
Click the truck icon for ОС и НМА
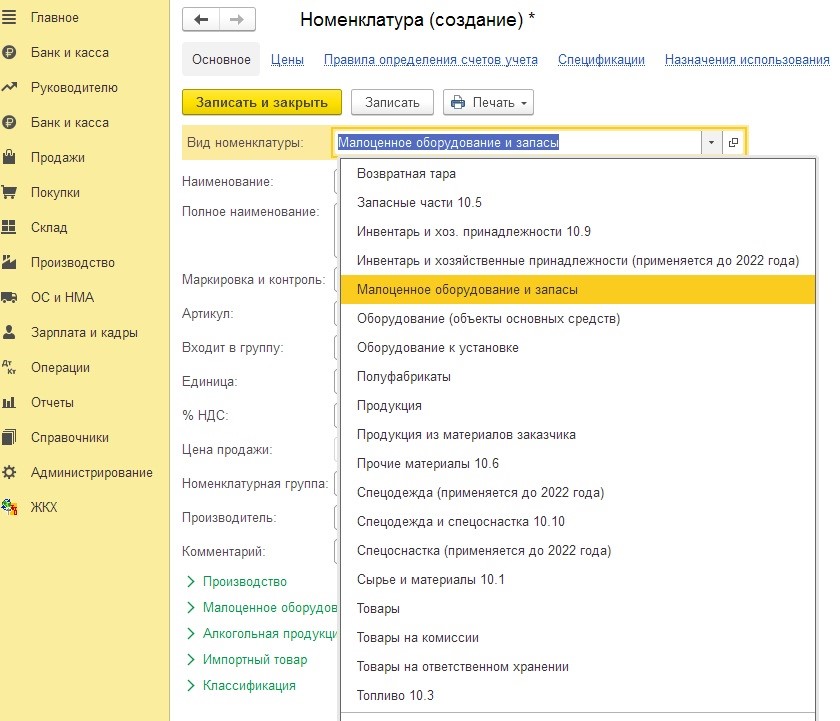9,297
